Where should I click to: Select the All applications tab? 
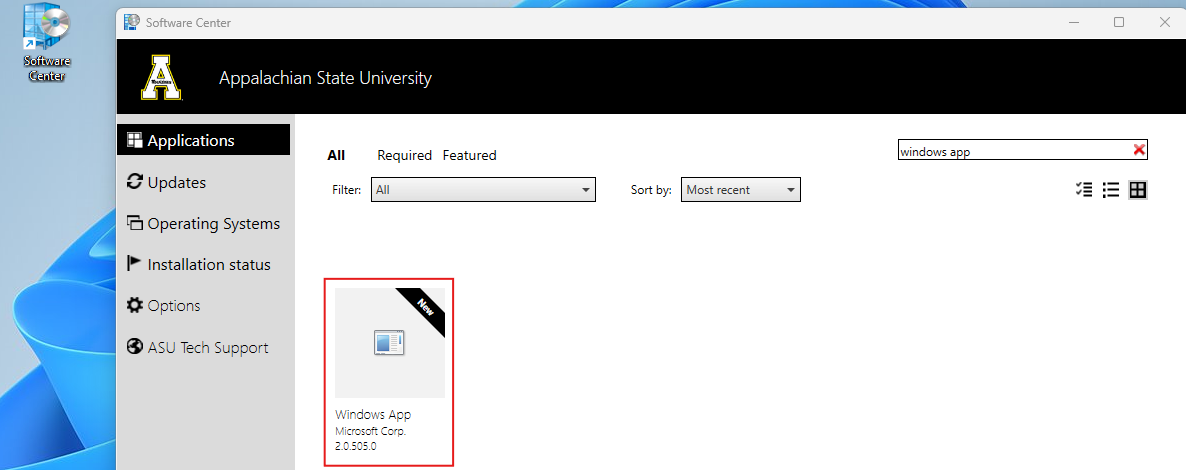(x=336, y=155)
